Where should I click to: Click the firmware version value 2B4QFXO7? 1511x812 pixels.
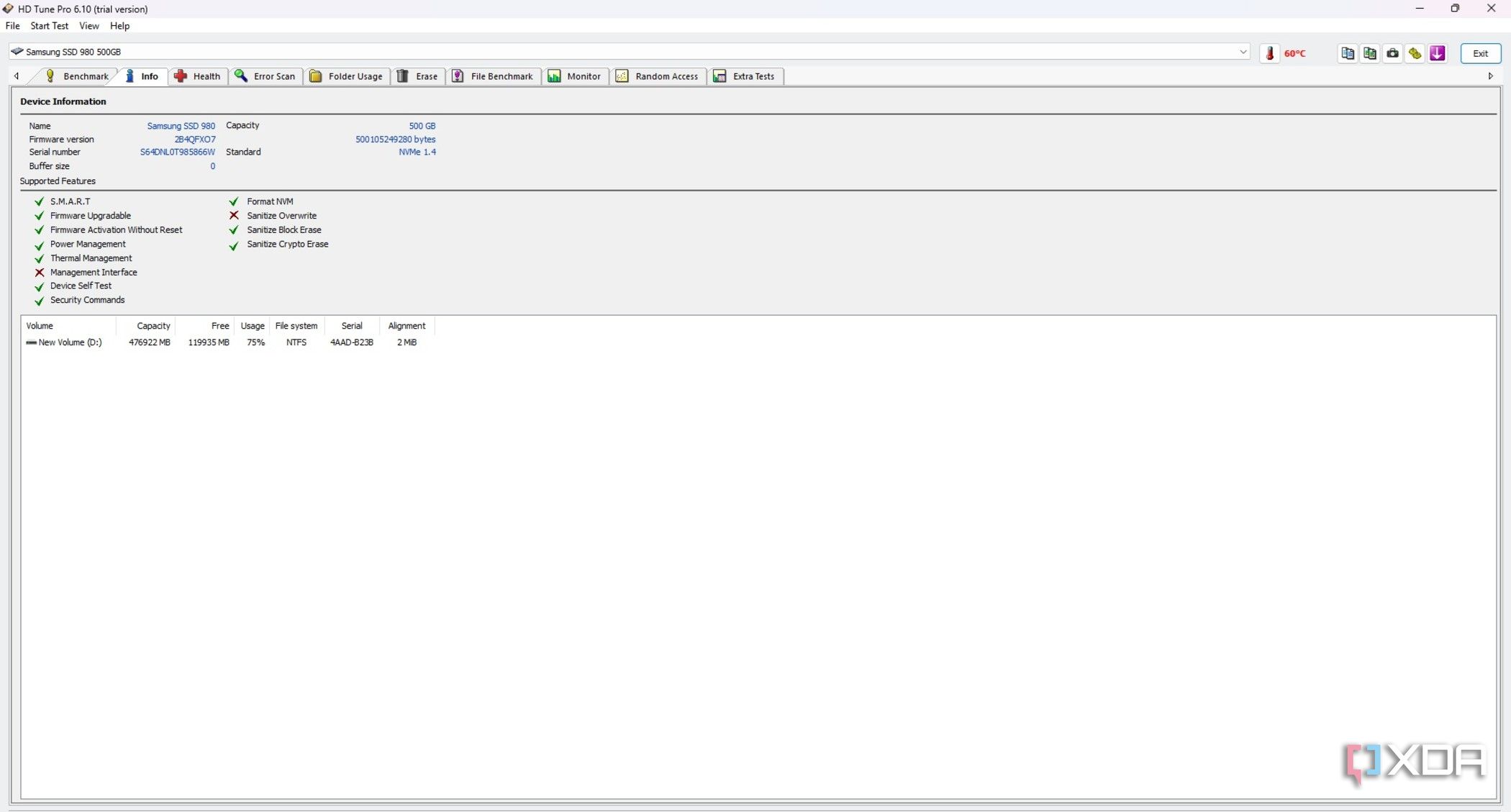[195, 140]
